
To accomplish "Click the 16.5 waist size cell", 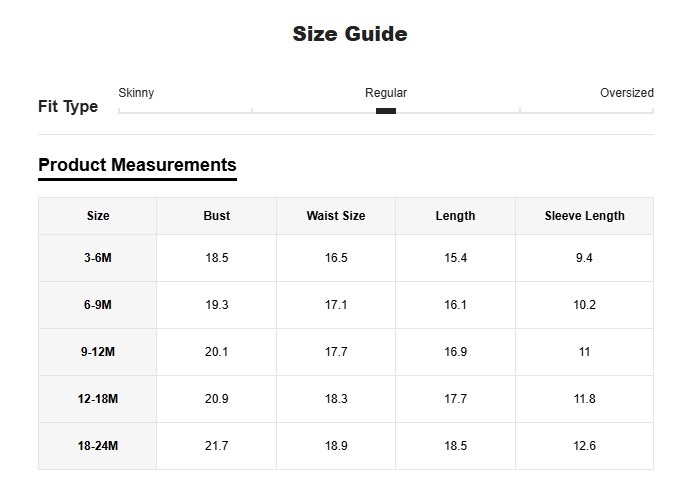I will tap(336, 258).
